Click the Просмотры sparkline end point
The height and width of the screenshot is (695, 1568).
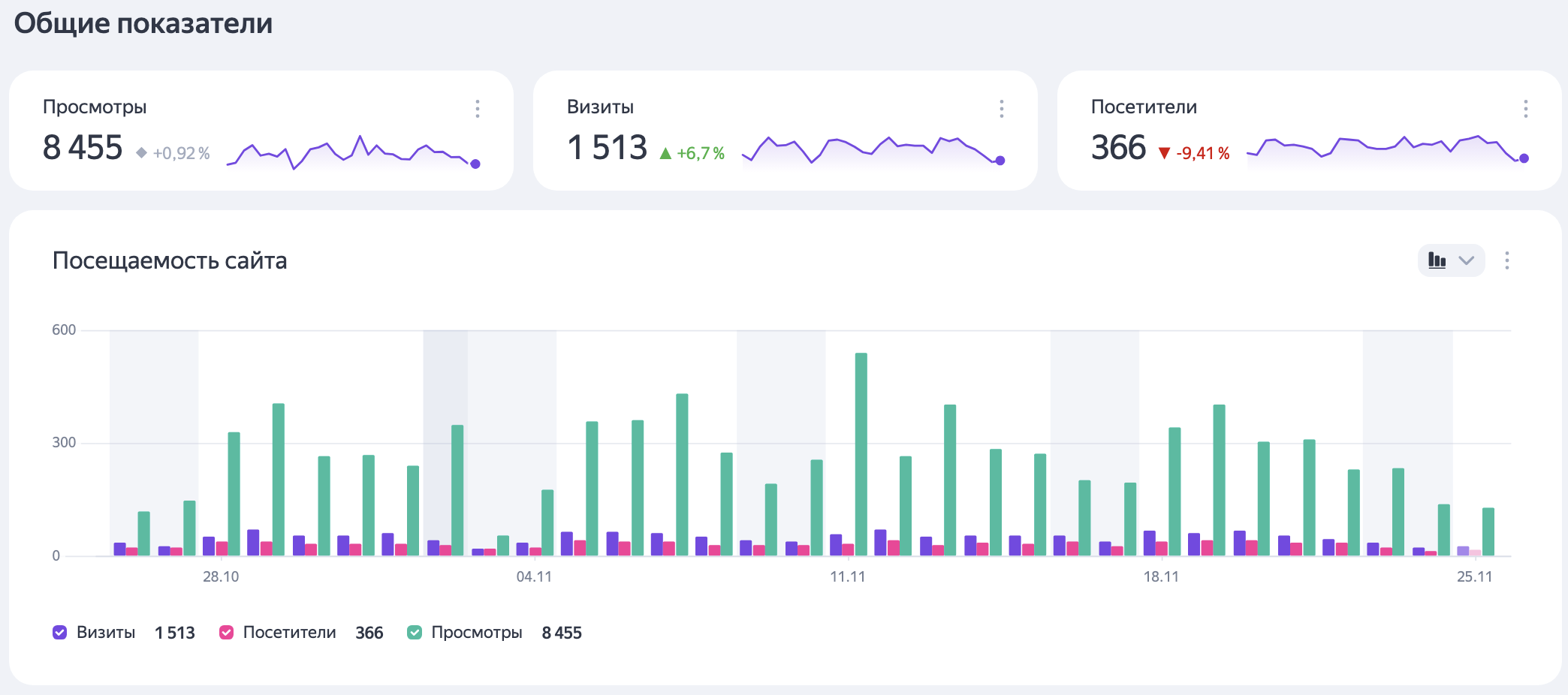coord(475,164)
